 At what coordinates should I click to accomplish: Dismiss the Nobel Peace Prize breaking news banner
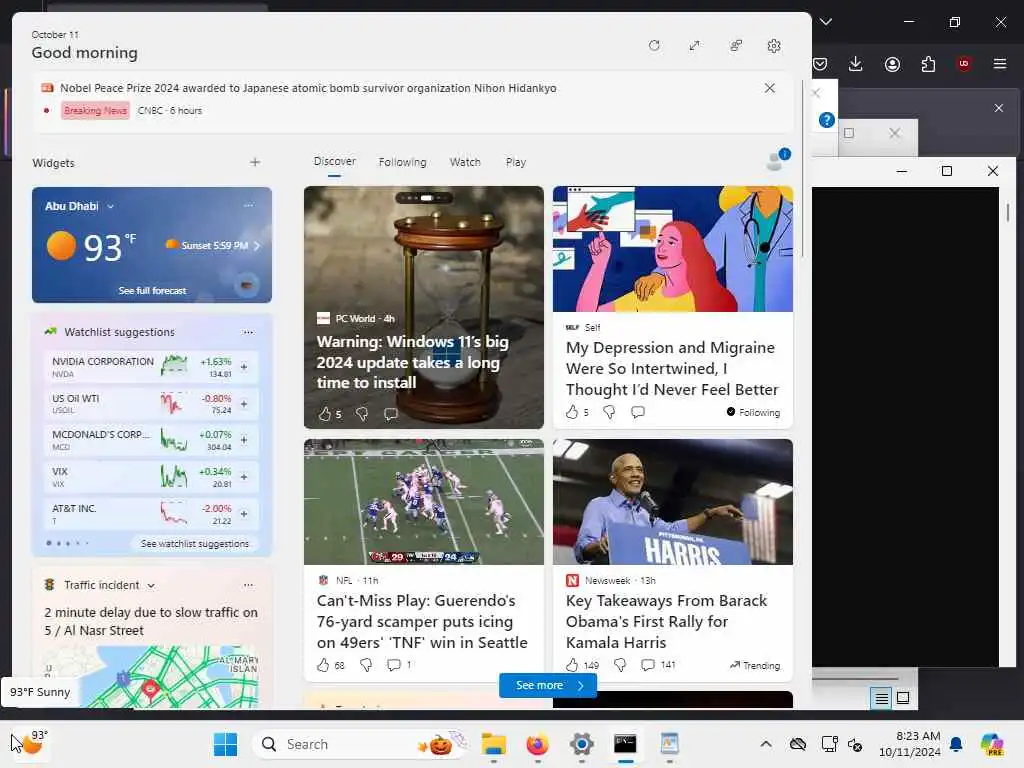point(770,88)
